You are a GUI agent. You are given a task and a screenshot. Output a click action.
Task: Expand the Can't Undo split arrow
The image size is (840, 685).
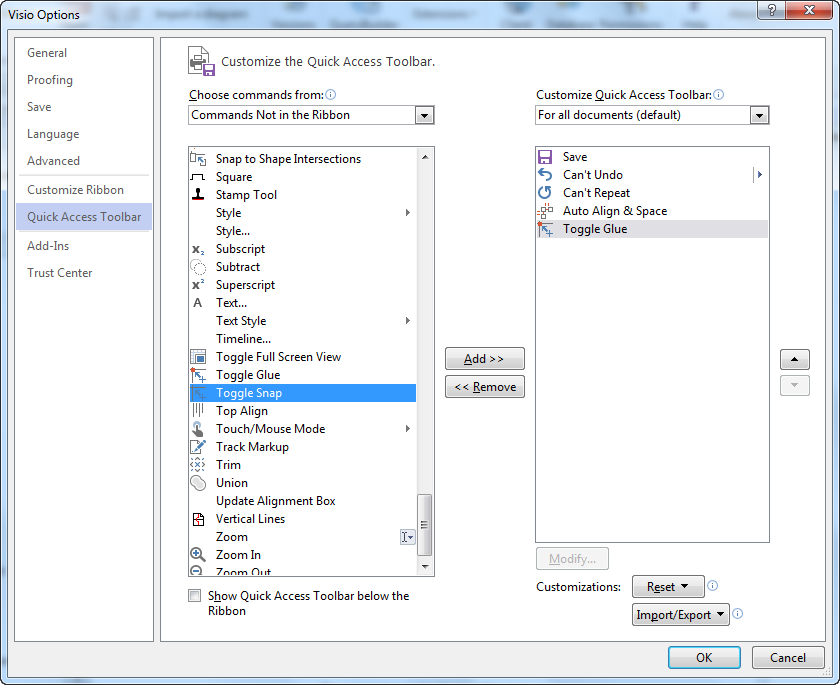point(760,175)
